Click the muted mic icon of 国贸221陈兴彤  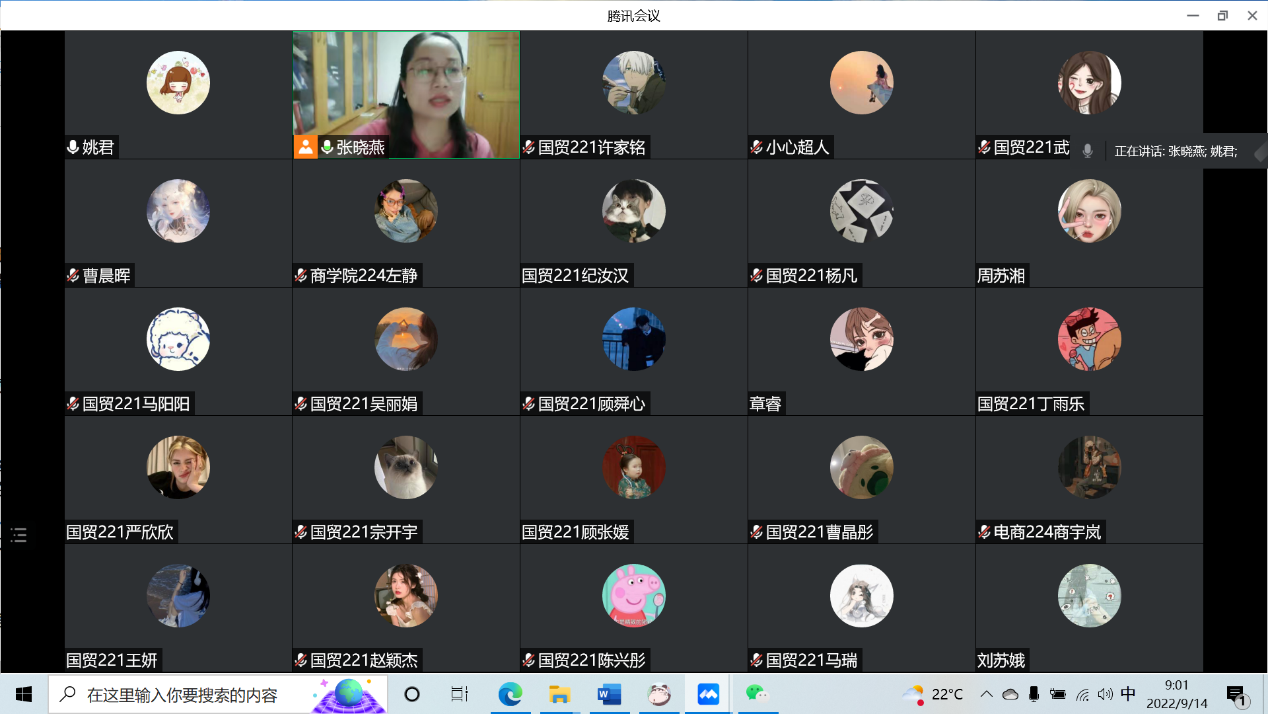click(528, 660)
